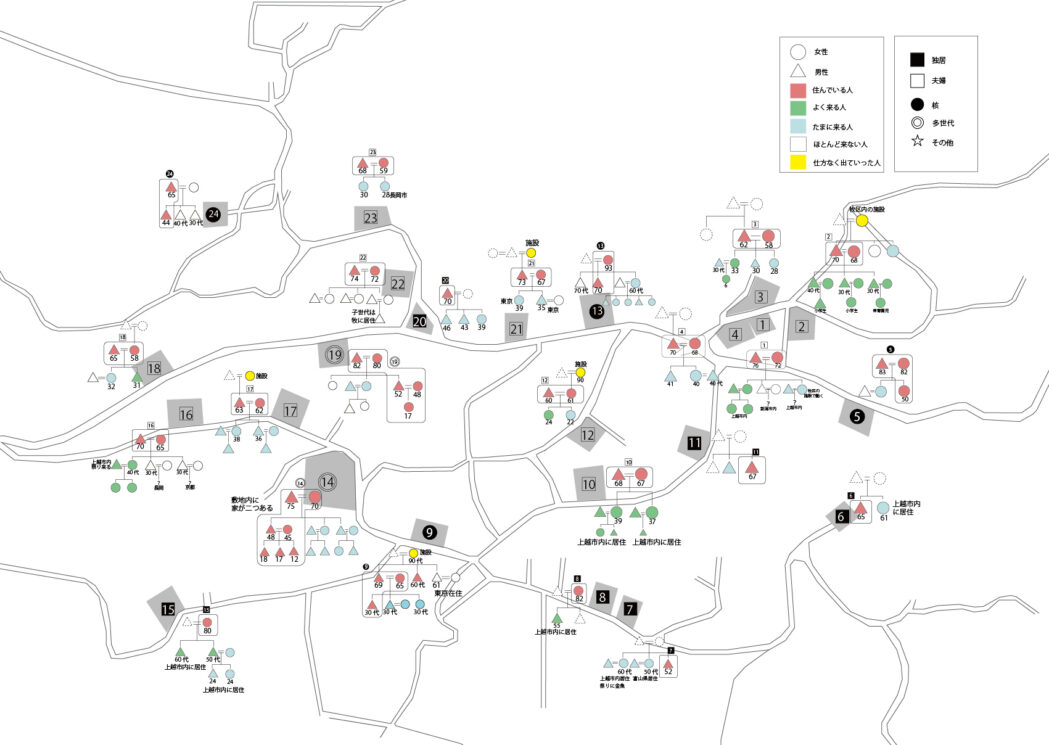Image resolution: width=1049 pixels, height=745 pixels.
Task: Pick the red 住んでいる人 legend swatch
Action: point(797,90)
